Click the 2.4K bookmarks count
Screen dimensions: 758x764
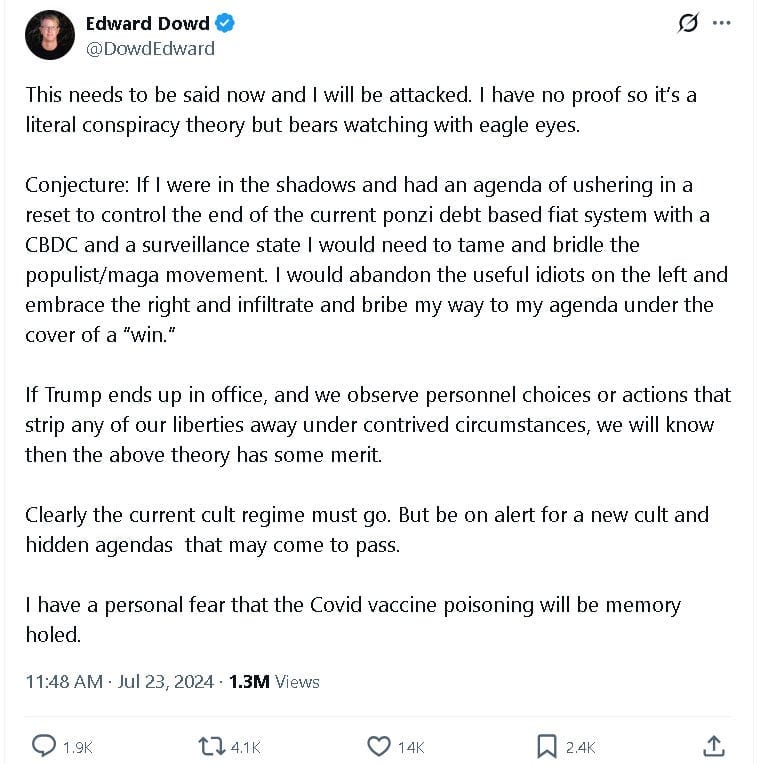(580, 747)
